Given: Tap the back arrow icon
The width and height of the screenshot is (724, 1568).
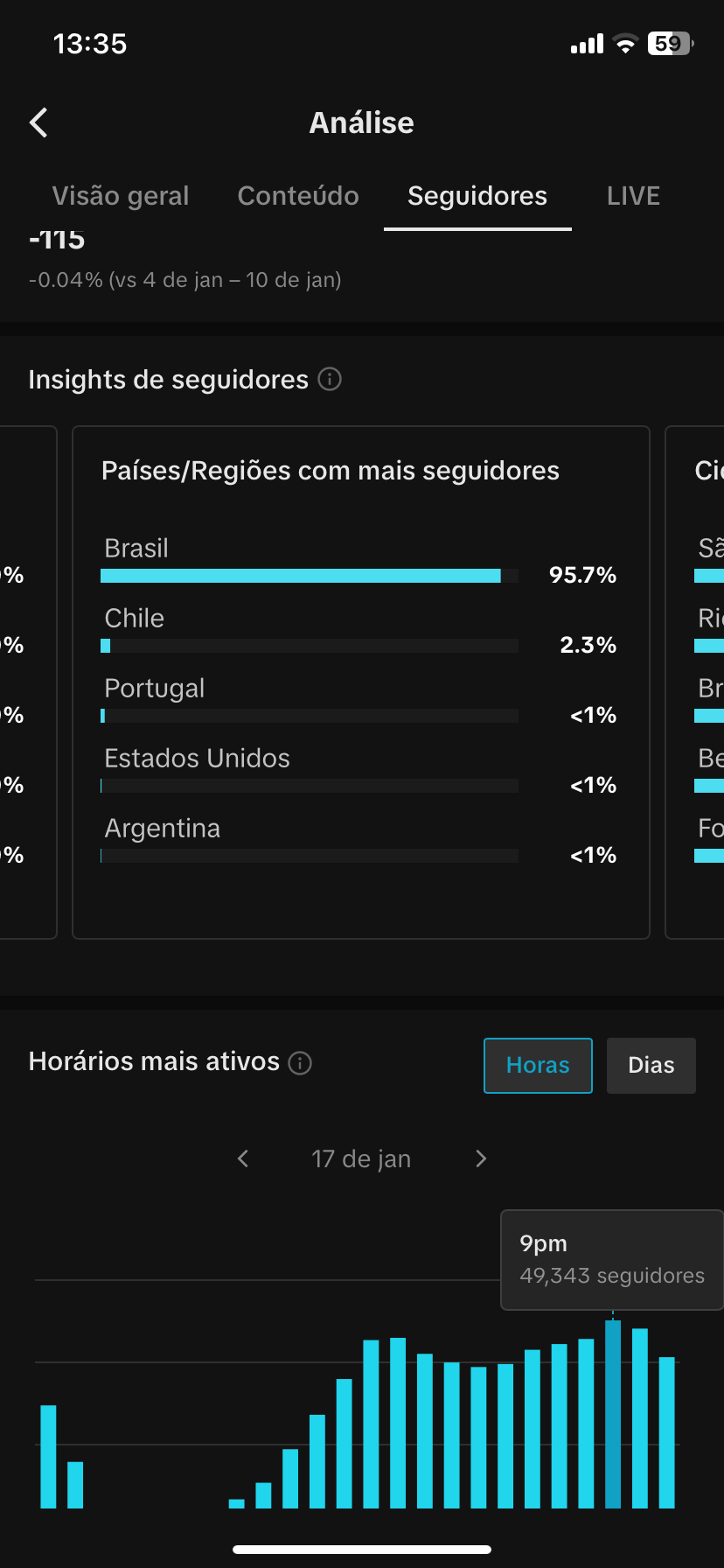Looking at the screenshot, I should coord(38,123).
